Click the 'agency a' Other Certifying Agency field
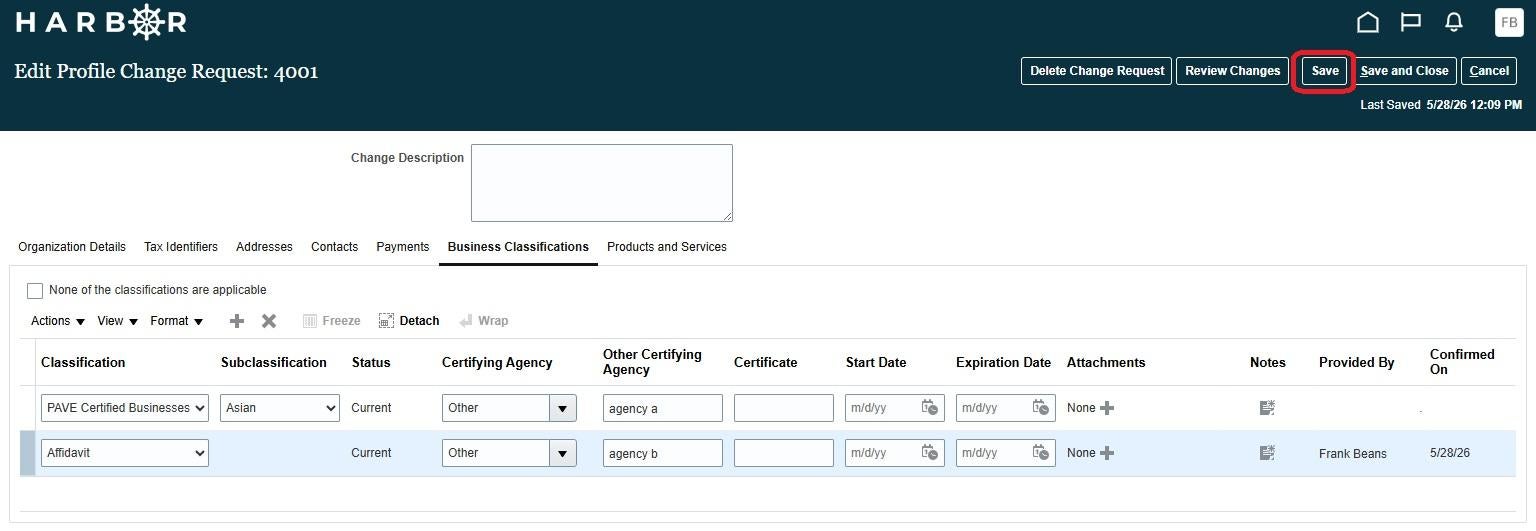Viewport: 1536px width, 531px height. click(663, 408)
